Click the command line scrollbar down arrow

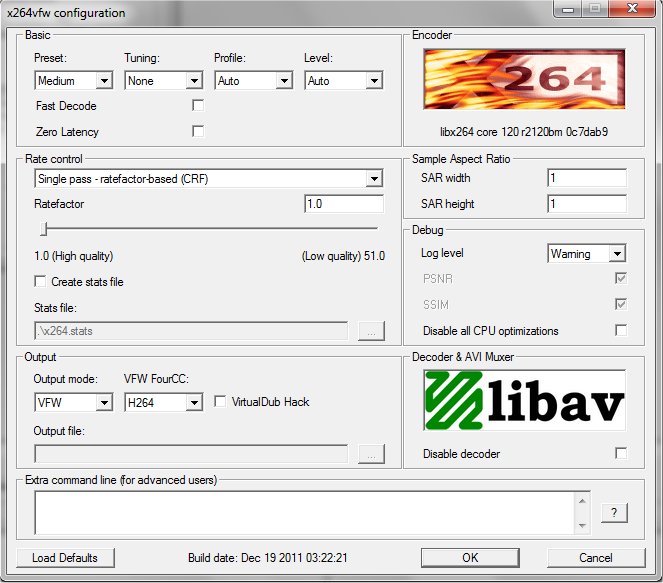[x=582, y=526]
